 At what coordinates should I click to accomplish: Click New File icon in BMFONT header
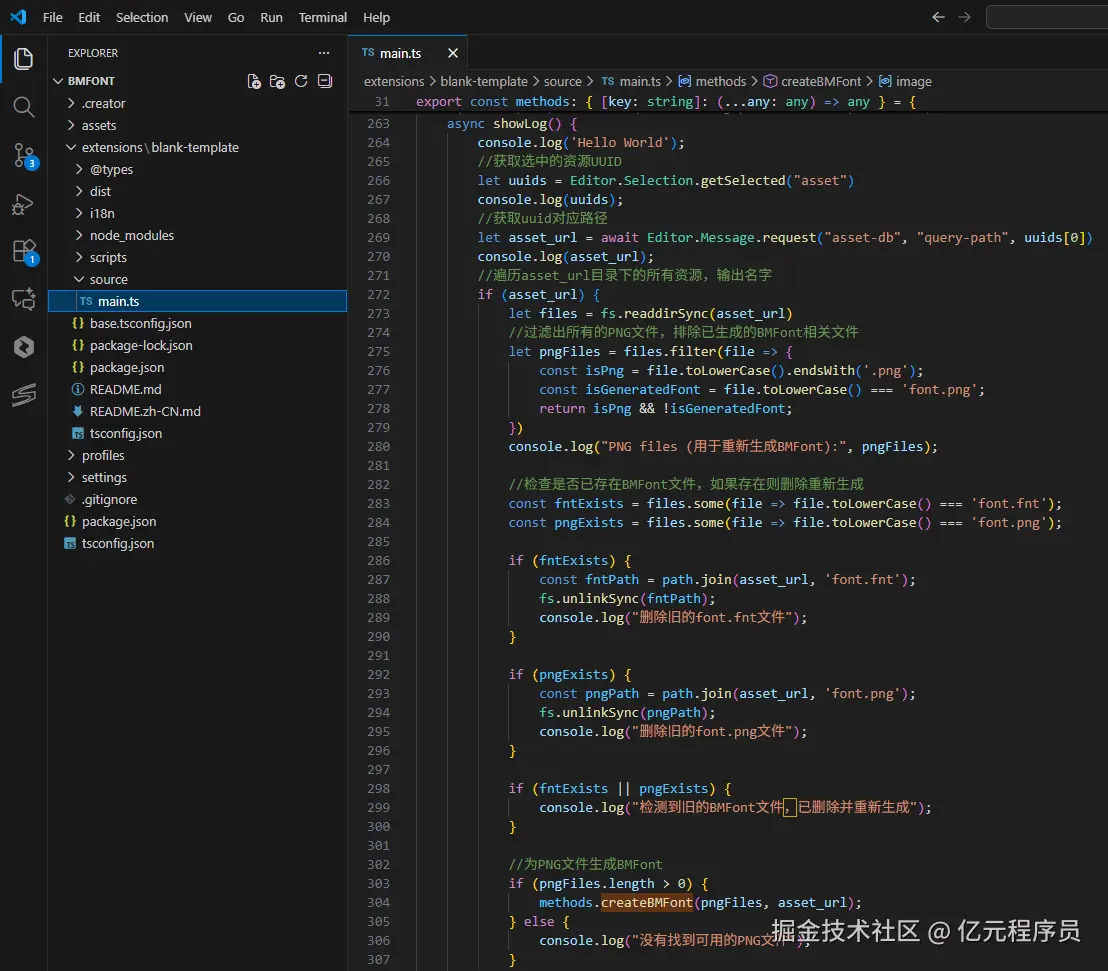tap(254, 81)
